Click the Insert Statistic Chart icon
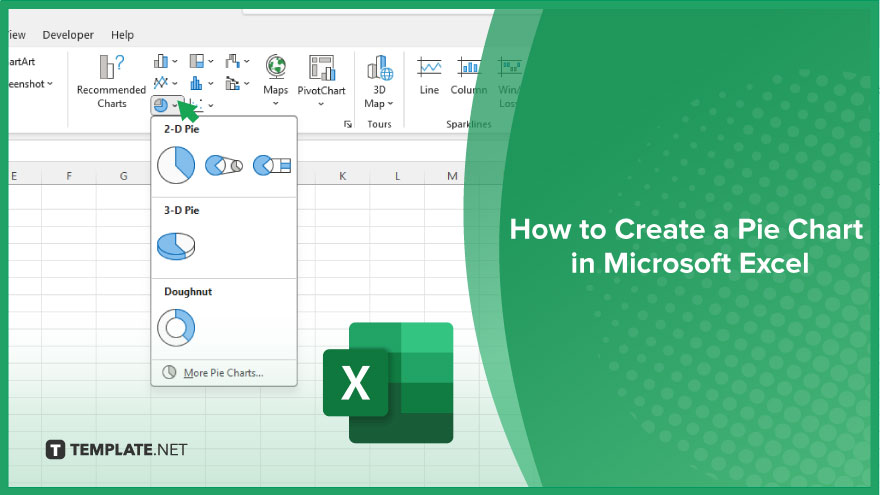The height and width of the screenshot is (495, 880). 196,83
